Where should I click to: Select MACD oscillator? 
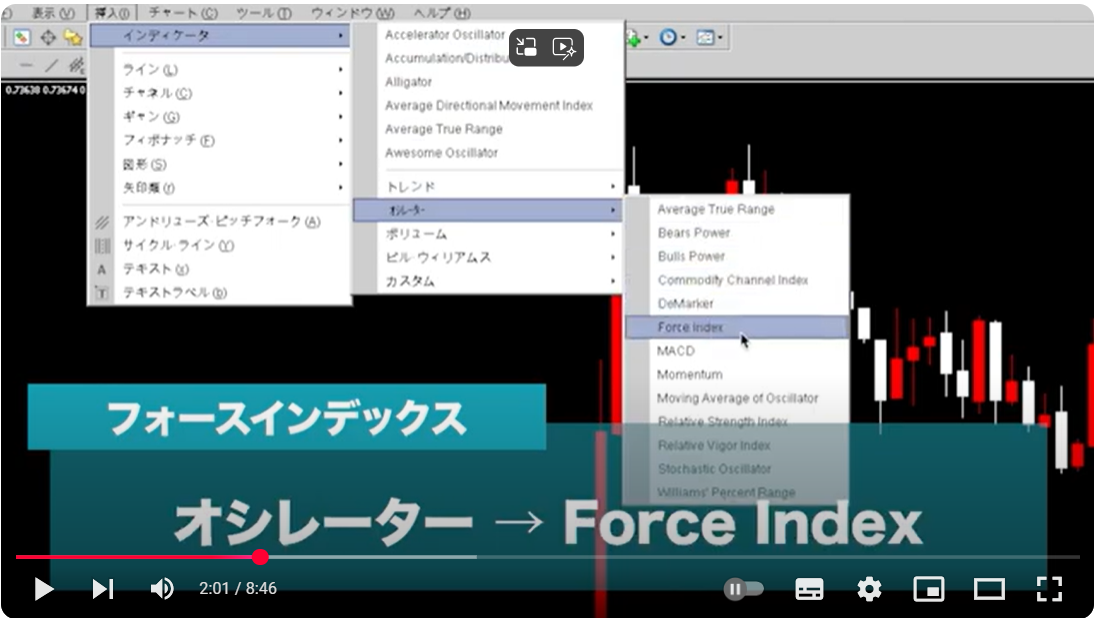click(x=676, y=351)
